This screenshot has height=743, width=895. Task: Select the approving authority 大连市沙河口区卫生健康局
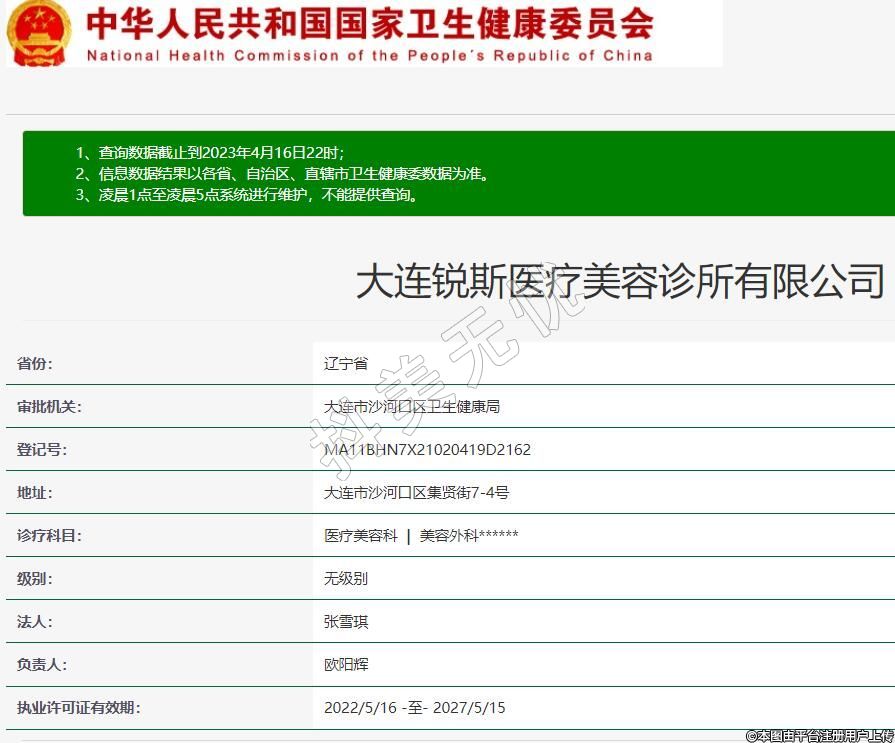point(412,407)
